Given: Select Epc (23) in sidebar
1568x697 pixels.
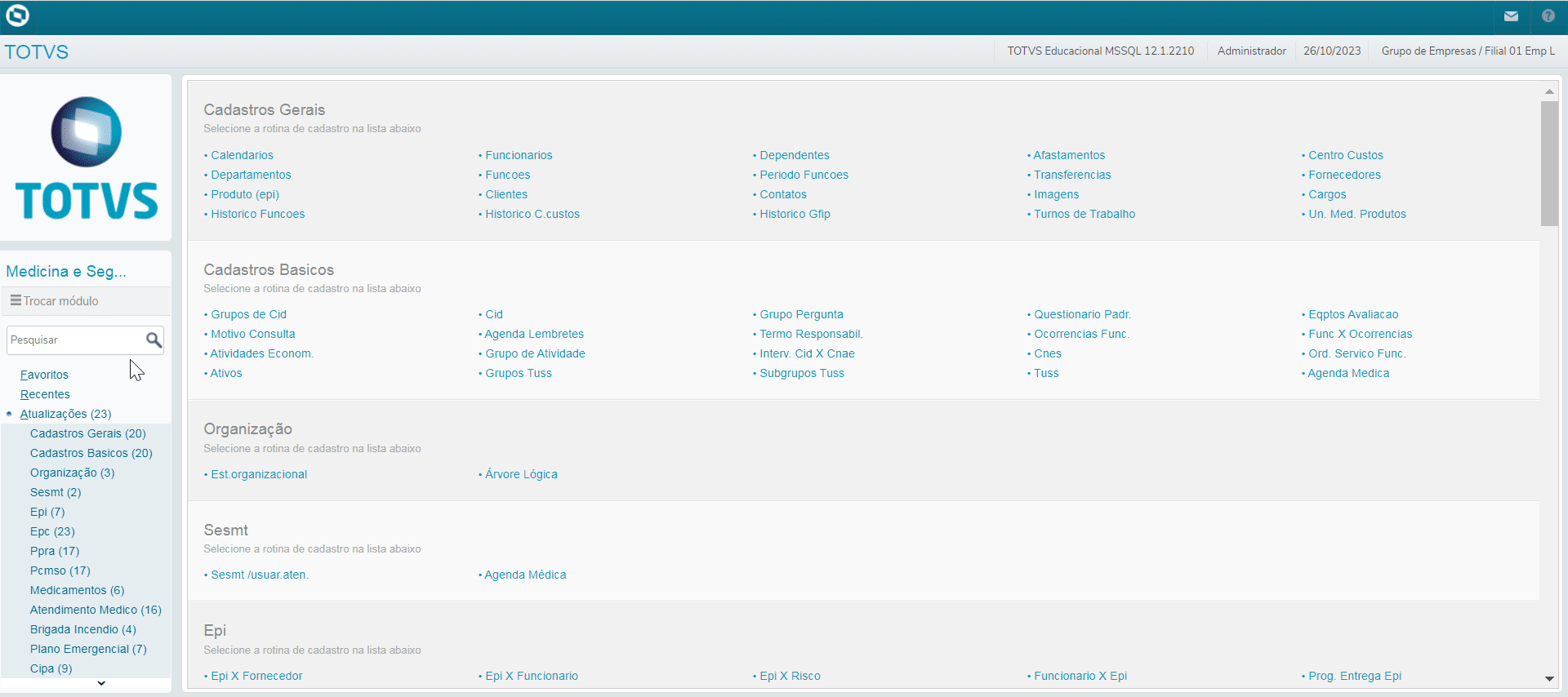Looking at the screenshot, I should coord(52,531).
